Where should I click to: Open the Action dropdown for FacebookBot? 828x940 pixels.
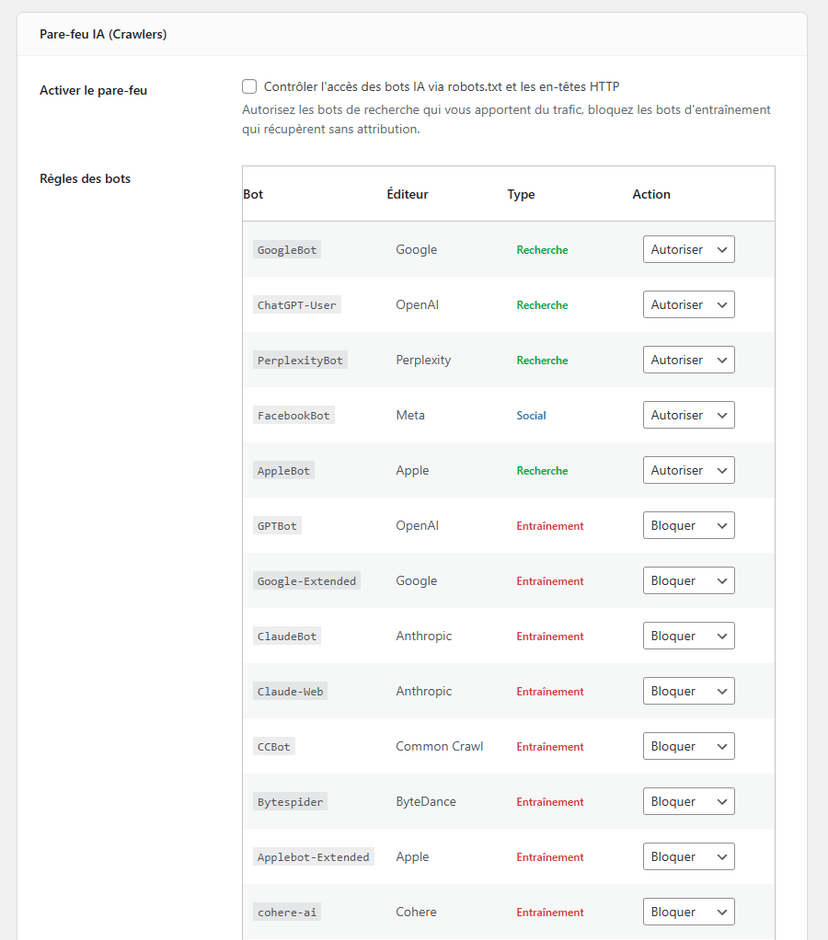point(688,415)
